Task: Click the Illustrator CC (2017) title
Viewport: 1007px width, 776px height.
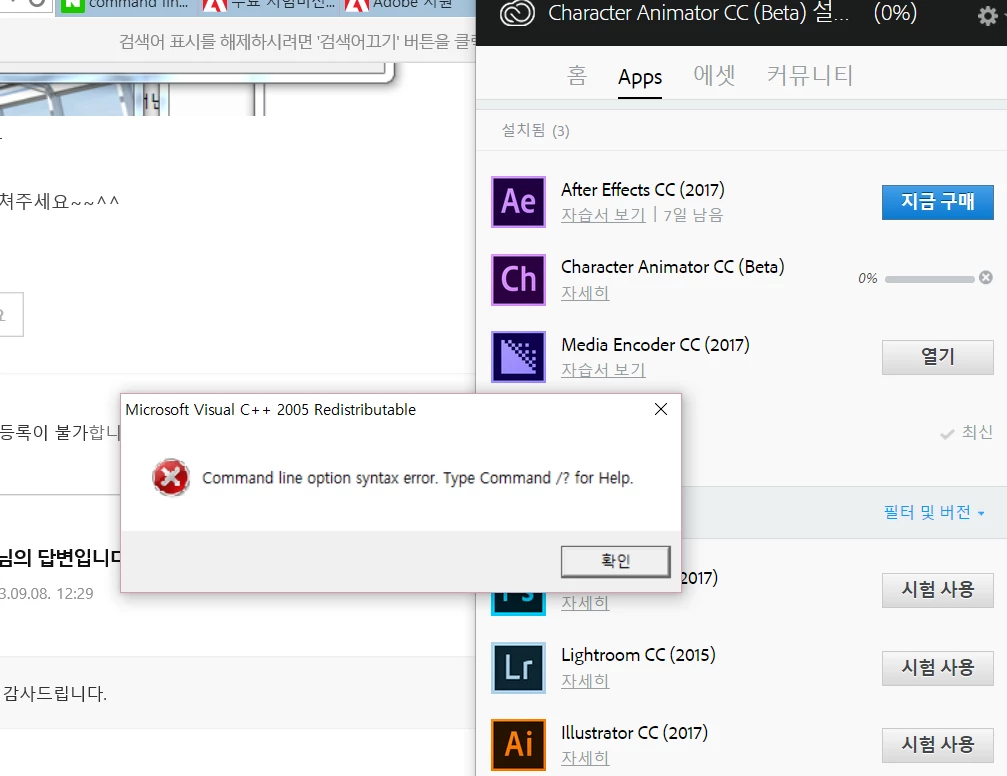Action: tap(635, 732)
